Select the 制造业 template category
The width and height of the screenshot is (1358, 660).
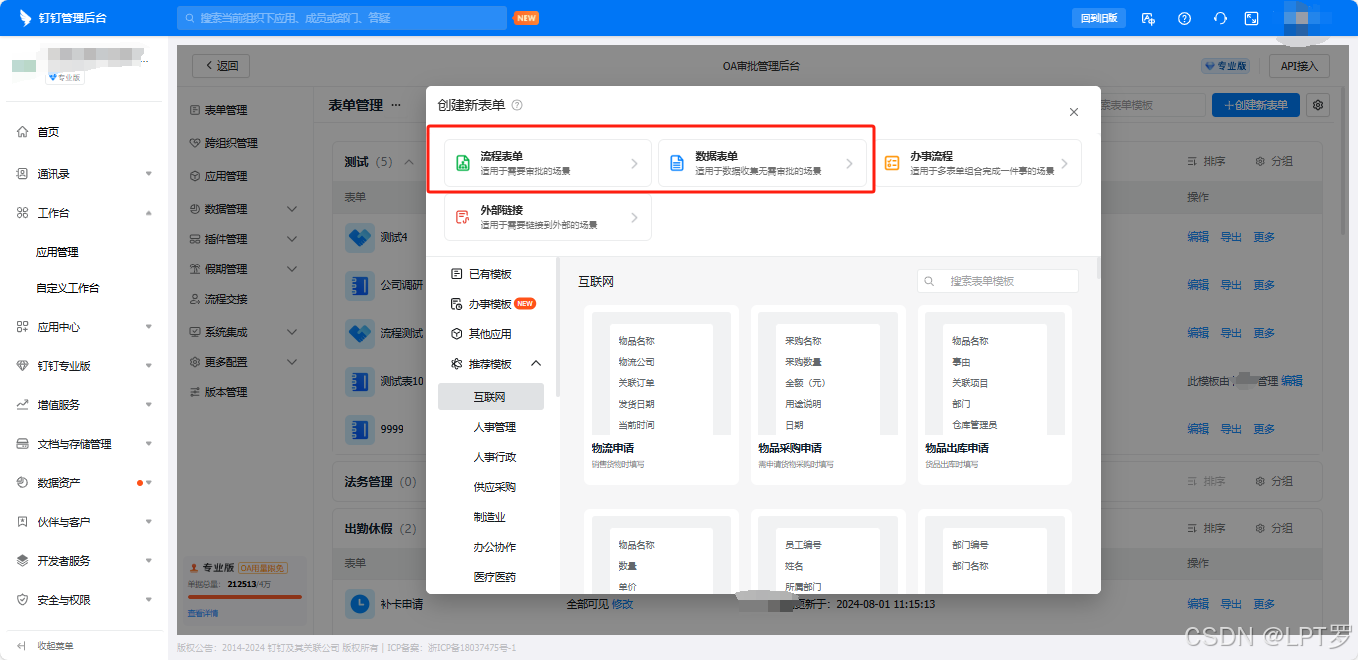(490, 517)
